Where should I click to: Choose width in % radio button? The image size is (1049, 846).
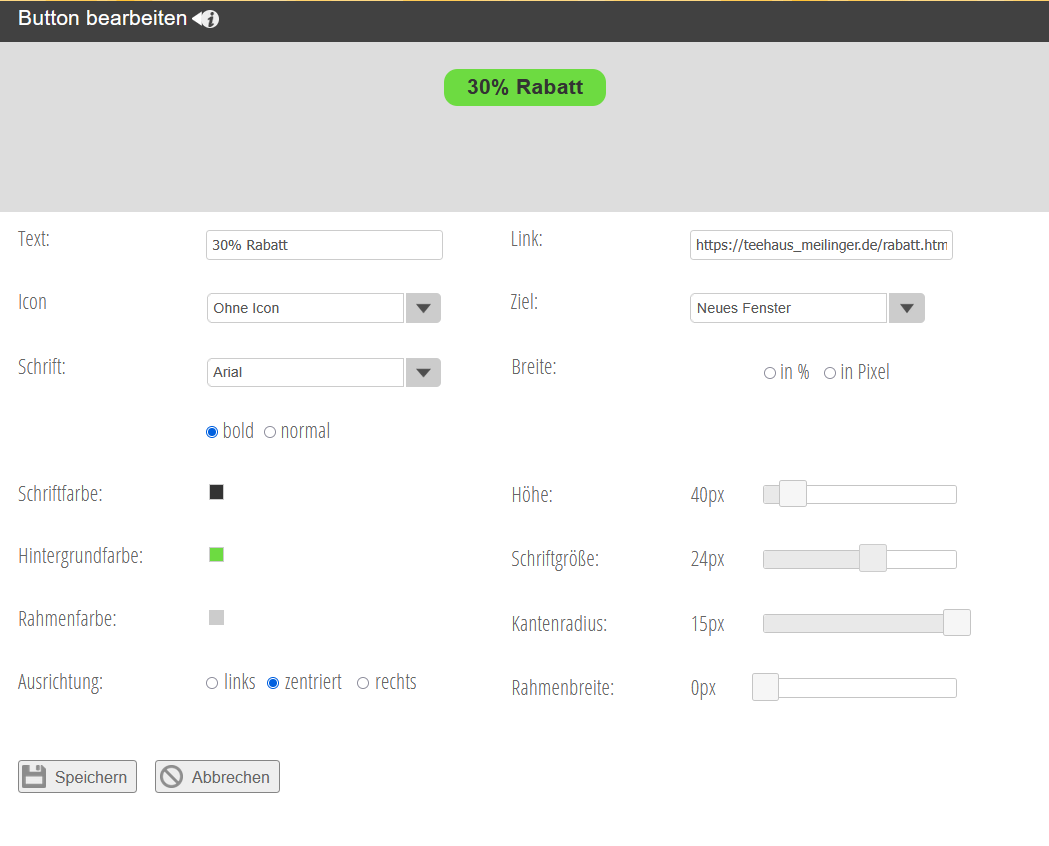(770, 373)
